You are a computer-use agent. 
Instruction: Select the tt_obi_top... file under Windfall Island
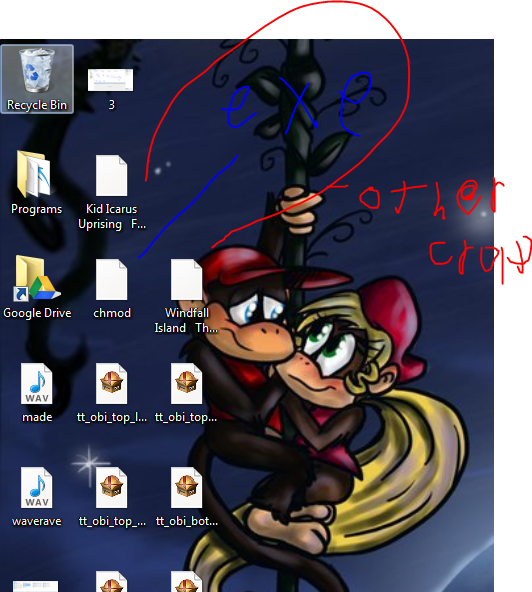click(x=186, y=392)
